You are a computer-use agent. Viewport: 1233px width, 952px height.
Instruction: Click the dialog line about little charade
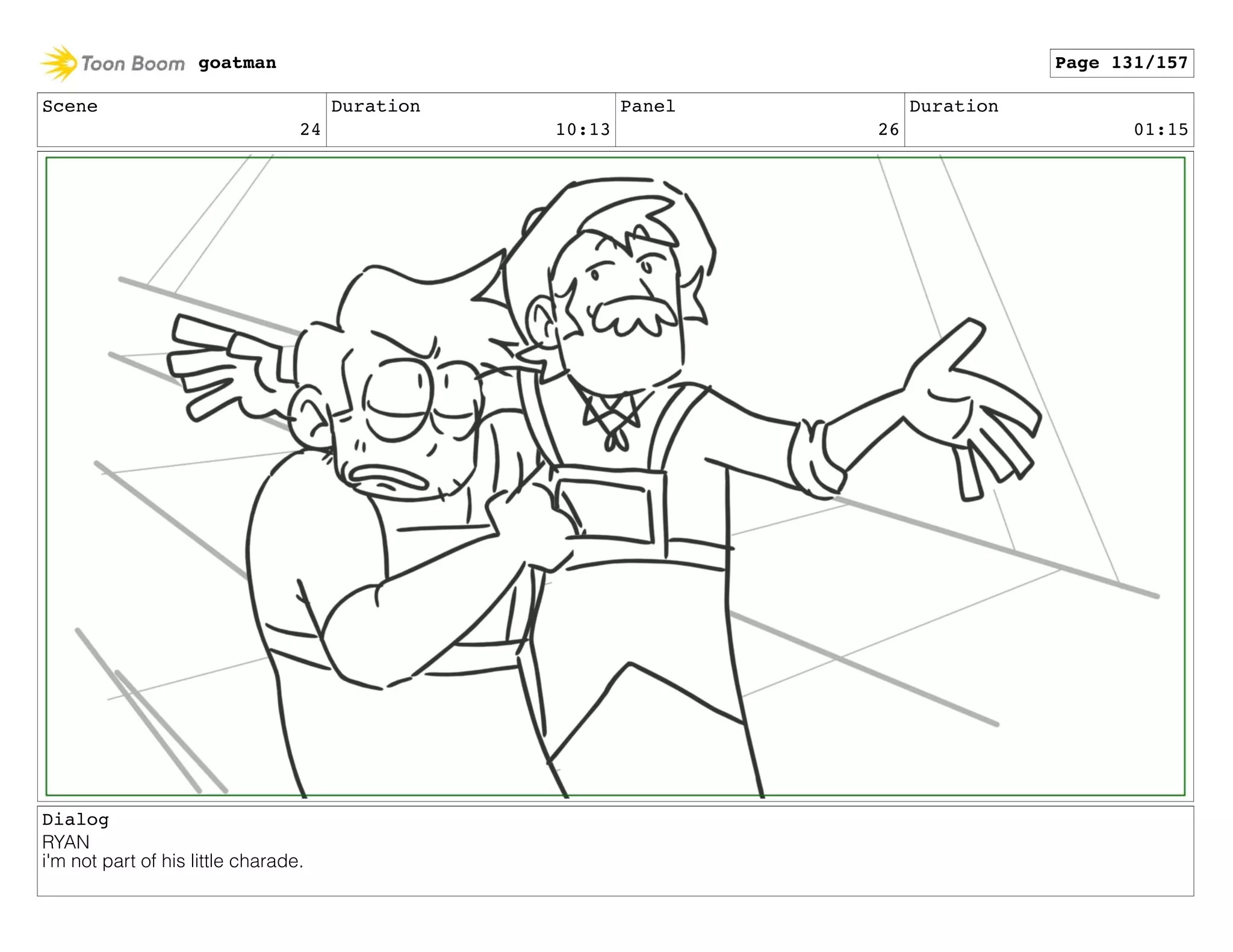173,861
